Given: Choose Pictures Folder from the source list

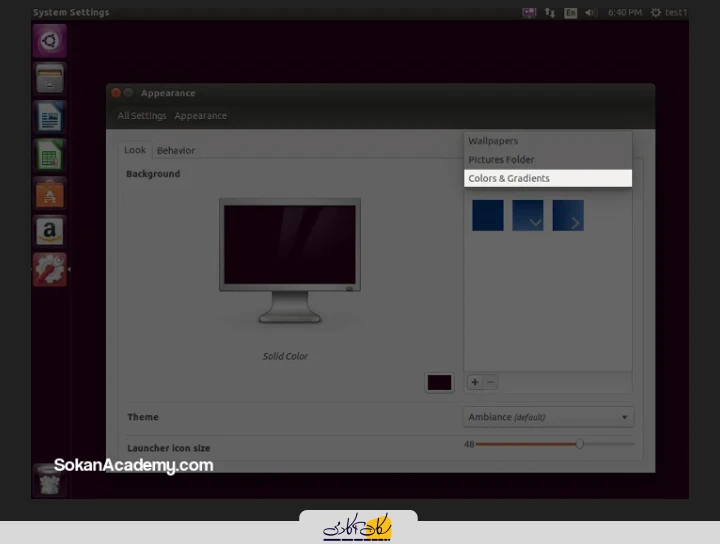Looking at the screenshot, I should click(x=501, y=160).
